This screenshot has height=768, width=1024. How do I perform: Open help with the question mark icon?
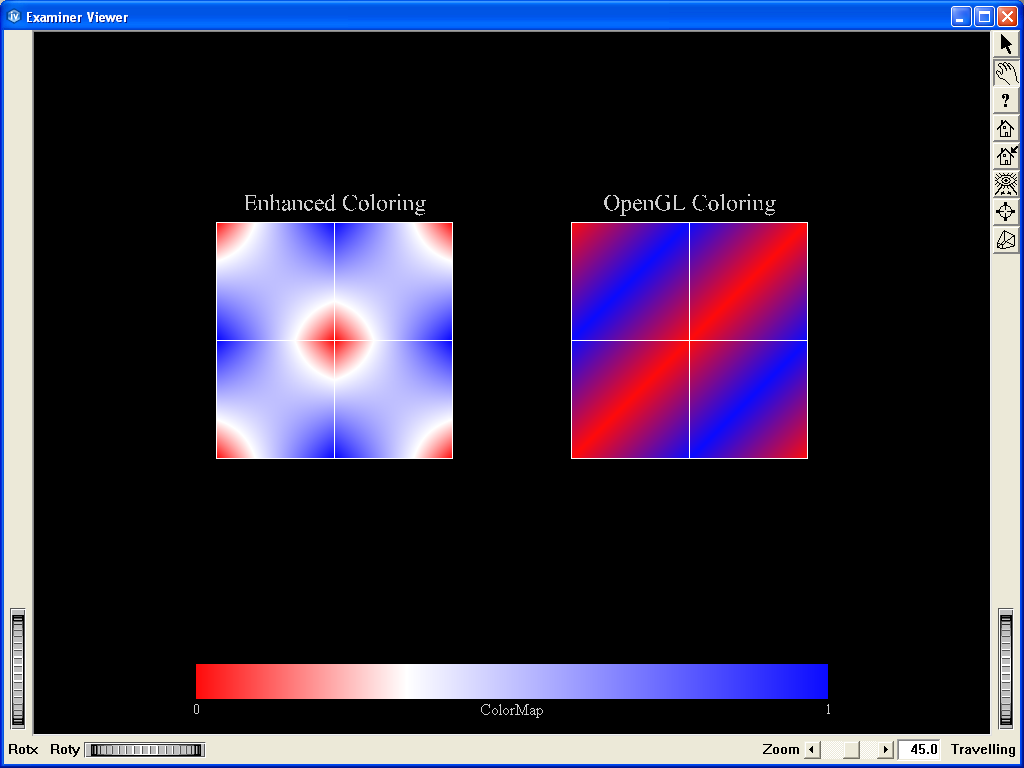click(1006, 100)
